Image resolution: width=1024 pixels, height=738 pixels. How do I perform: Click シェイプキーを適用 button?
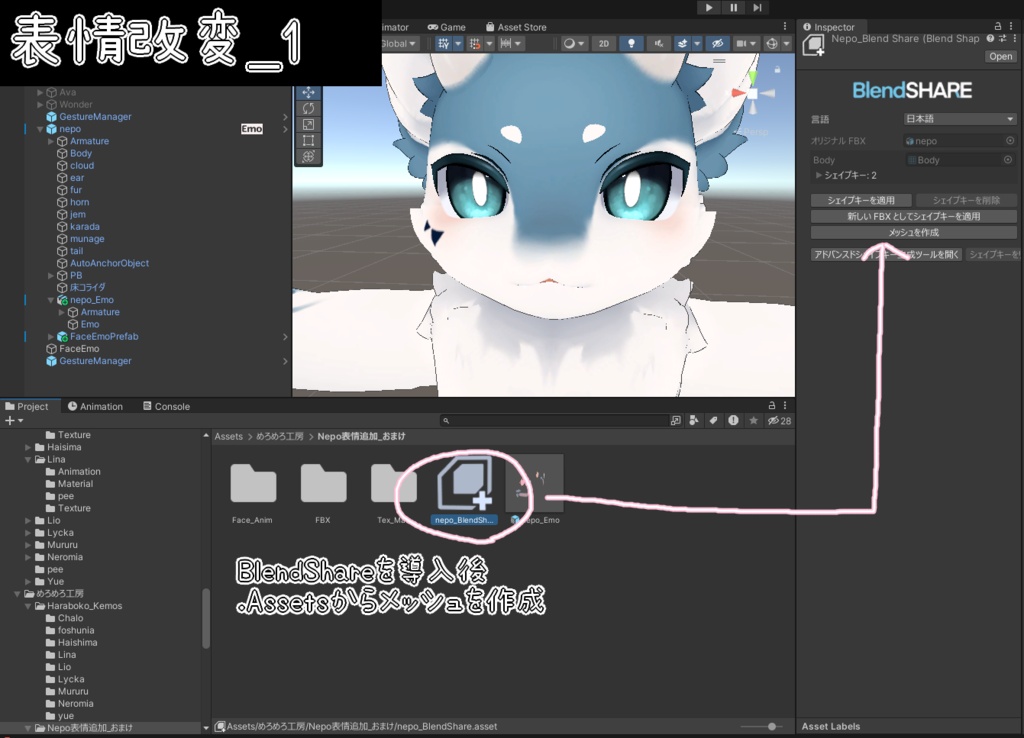point(861,200)
